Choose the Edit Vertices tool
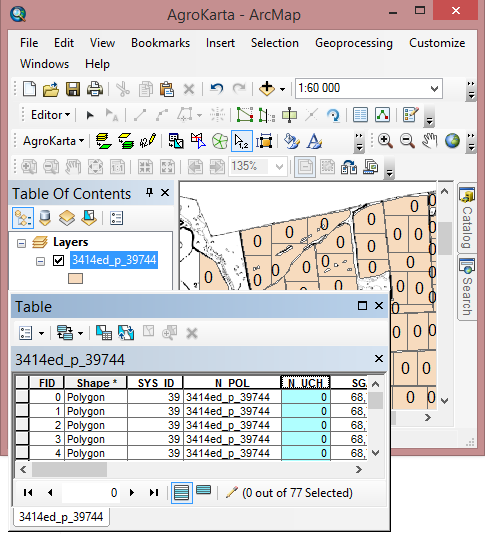This screenshot has width=485, height=534. [x=245, y=115]
